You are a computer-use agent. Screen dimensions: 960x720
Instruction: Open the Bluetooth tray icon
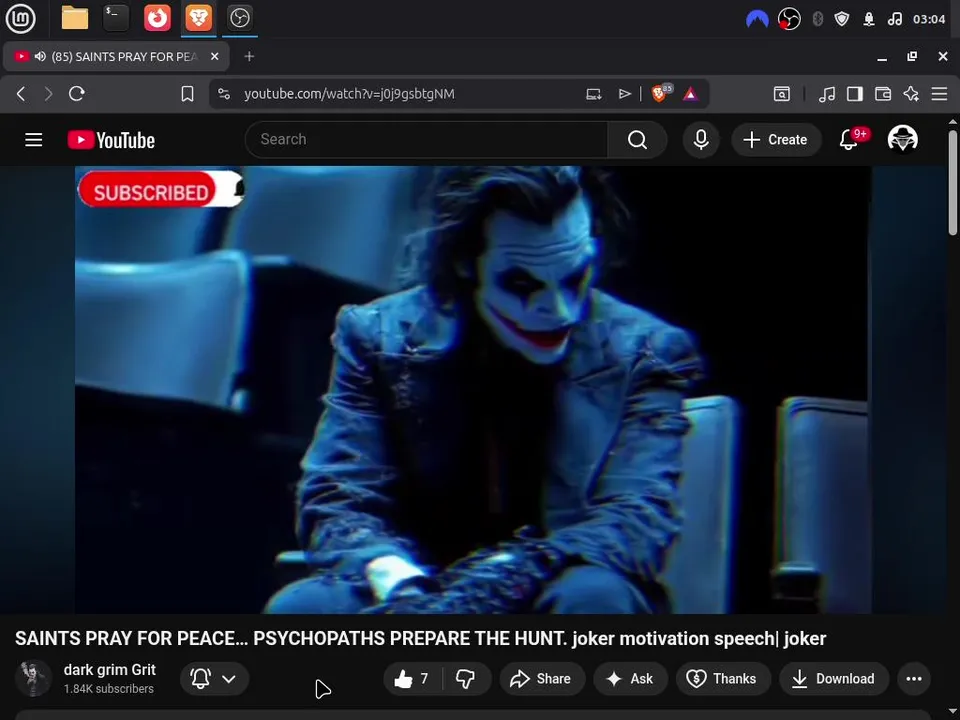coord(817,20)
